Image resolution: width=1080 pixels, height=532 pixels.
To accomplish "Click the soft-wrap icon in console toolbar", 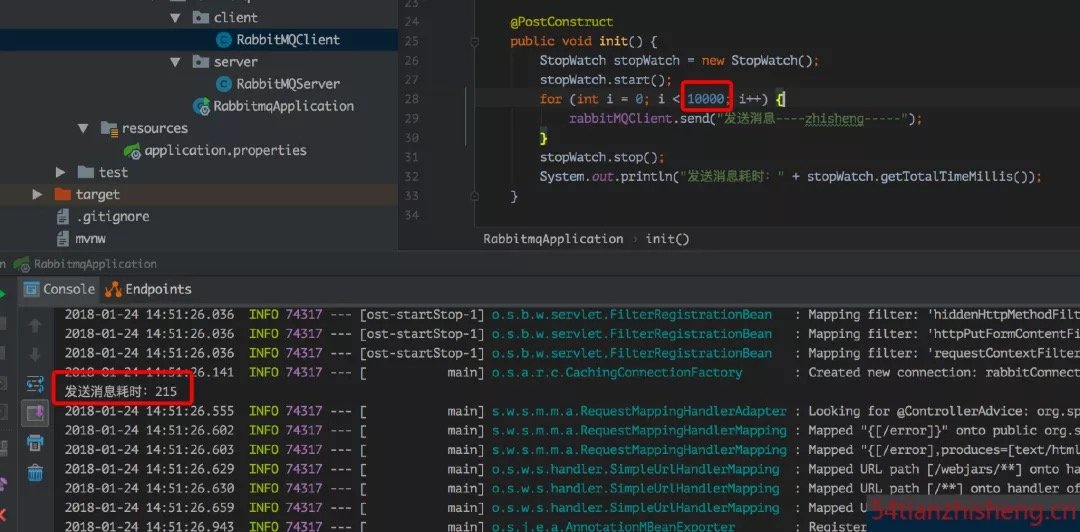I will (x=35, y=384).
